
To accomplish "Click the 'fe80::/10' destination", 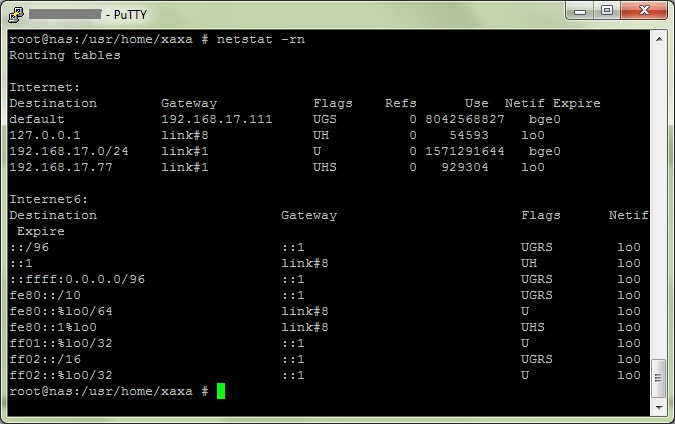I will (45, 295).
